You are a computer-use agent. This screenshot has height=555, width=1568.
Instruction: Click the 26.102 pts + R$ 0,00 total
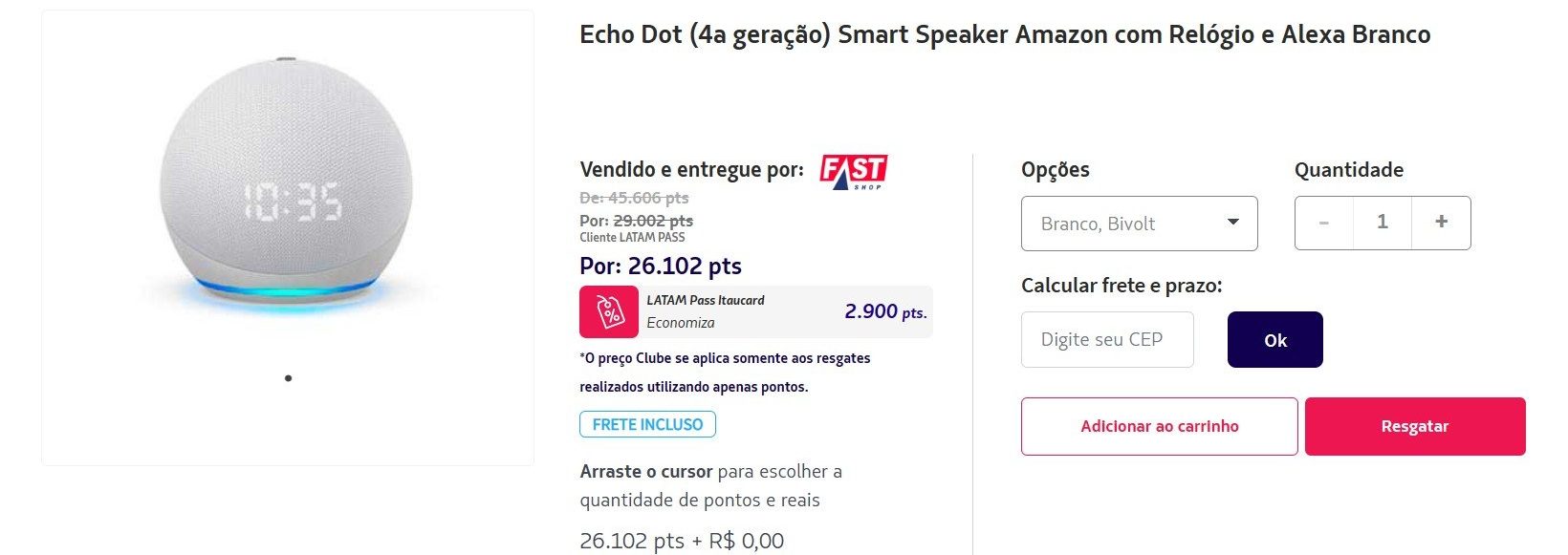(x=682, y=541)
